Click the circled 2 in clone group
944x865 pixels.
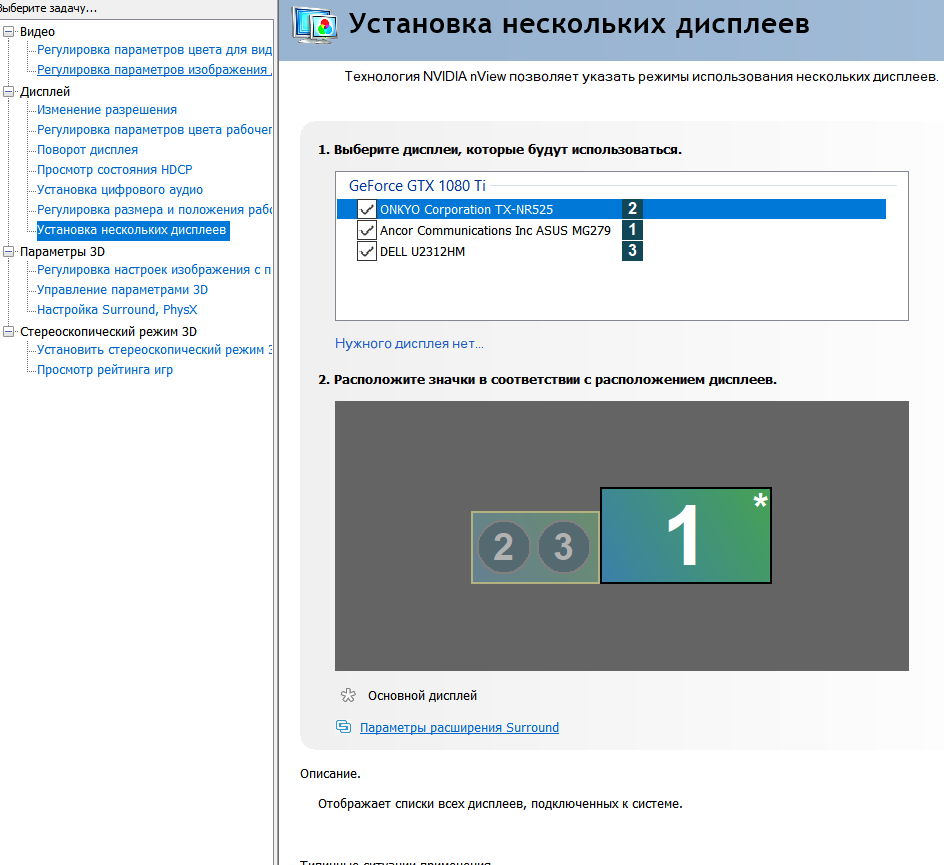pyautogui.click(x=504, y=547)
